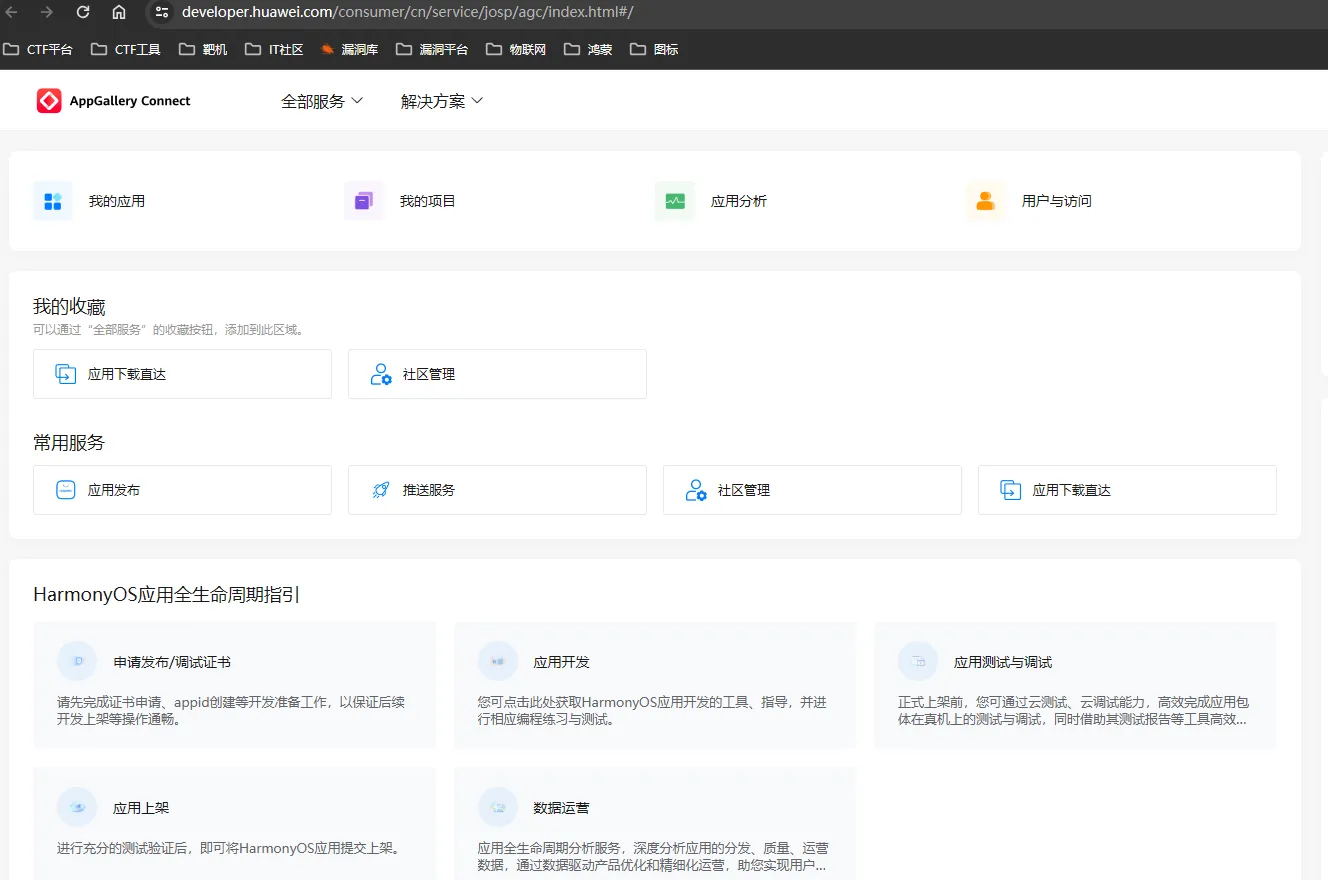Screen dimensions: 1328x880
Task: Click the 常用服务 heading
Action: 69,443
